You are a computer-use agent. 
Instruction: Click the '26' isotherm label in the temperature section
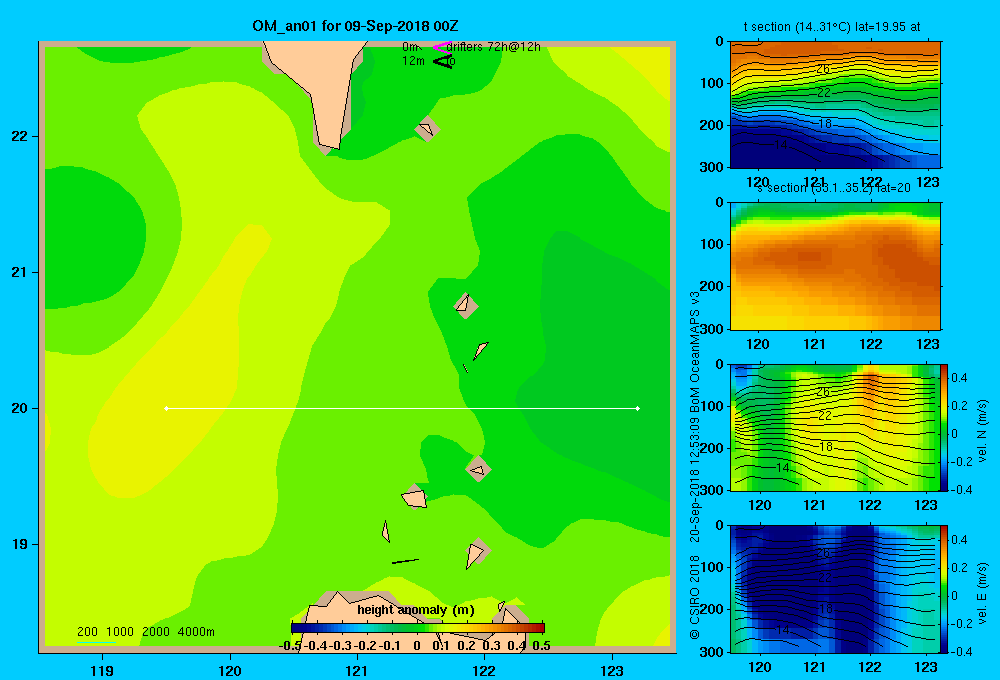coord(823,69)
